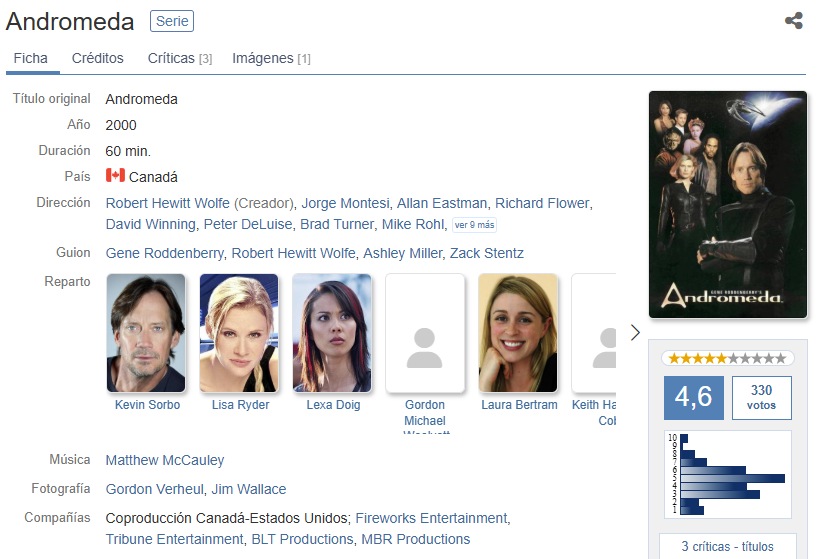Click the star rating bar
The image size is (817, 559).
pos(727,358)
